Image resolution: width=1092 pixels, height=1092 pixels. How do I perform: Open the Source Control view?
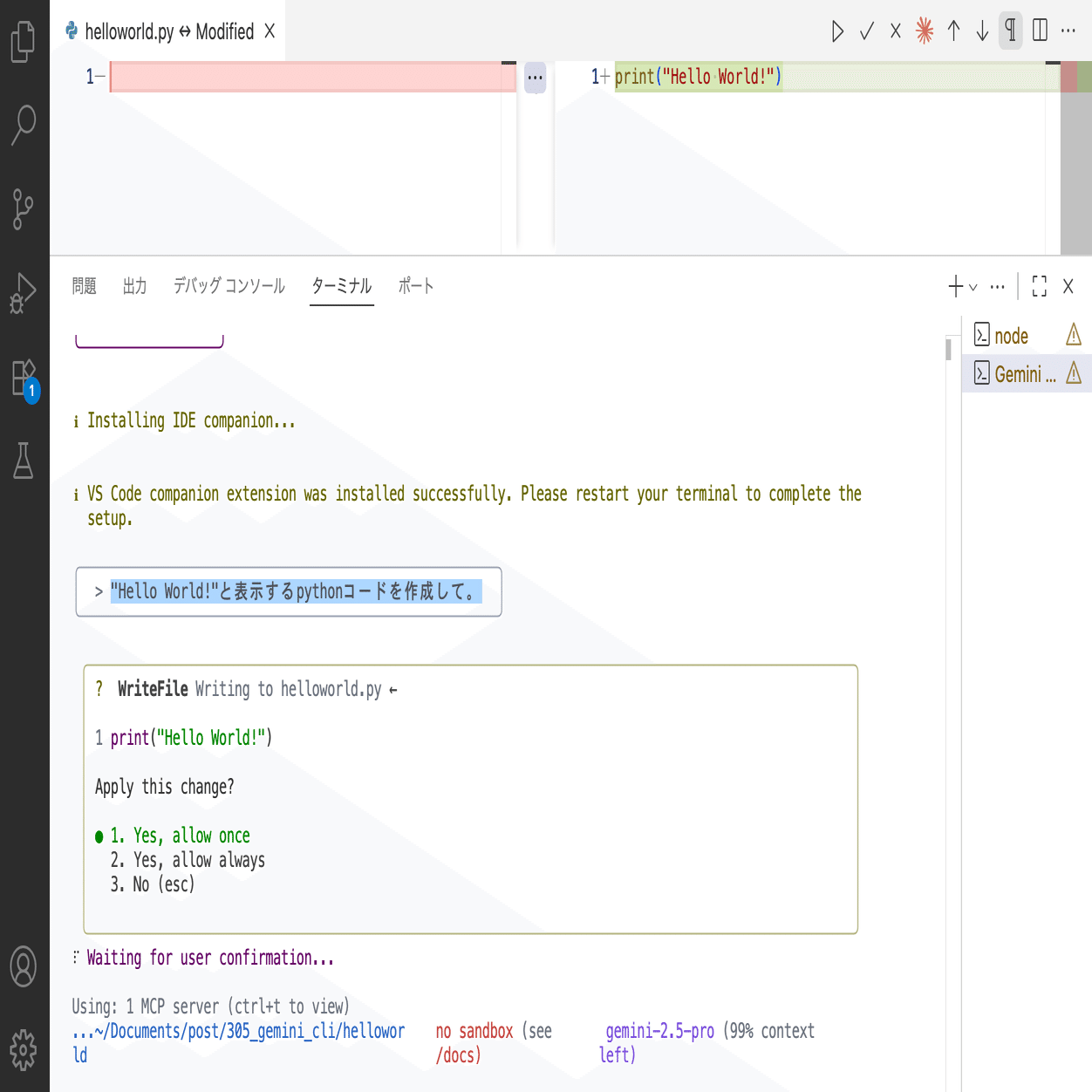pos(24,208)
